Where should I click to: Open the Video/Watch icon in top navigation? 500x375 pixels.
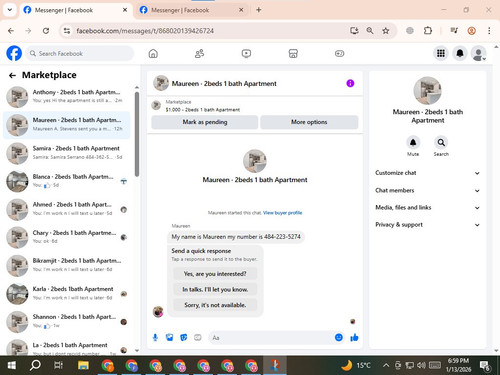246,53
